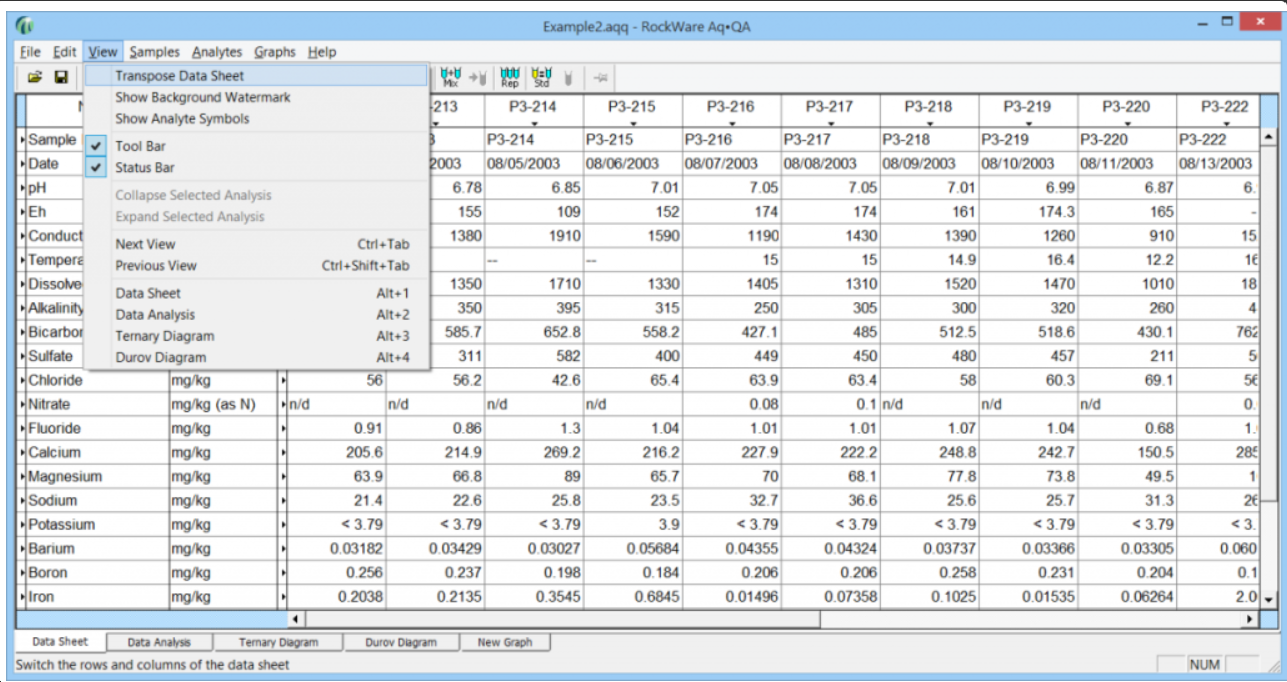Click the horizontal scrollbar right arrow
Image resolution: width=1287 pixels, height=682 pixels.
[x=1249, y=620]
